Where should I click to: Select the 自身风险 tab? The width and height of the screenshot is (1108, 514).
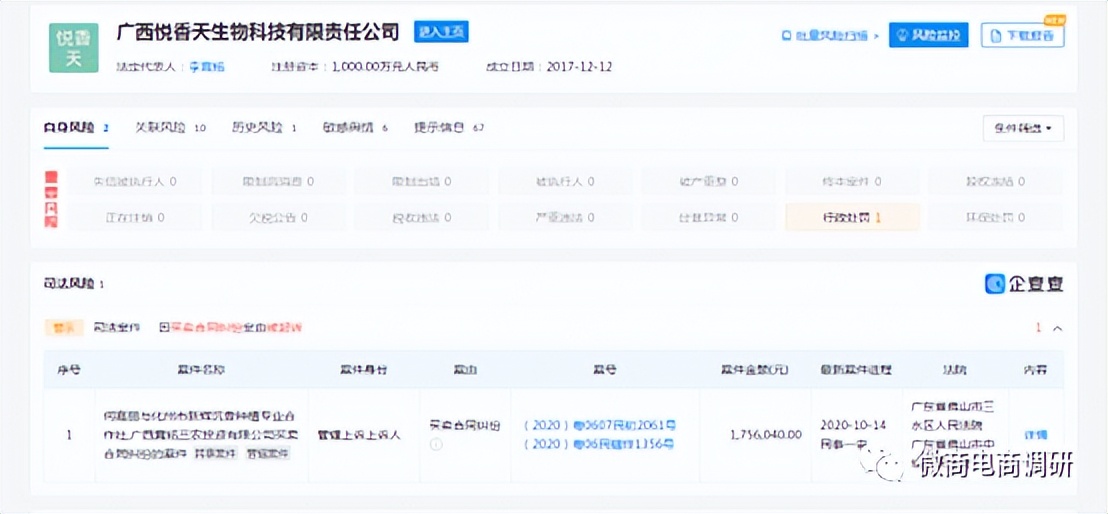76,128
